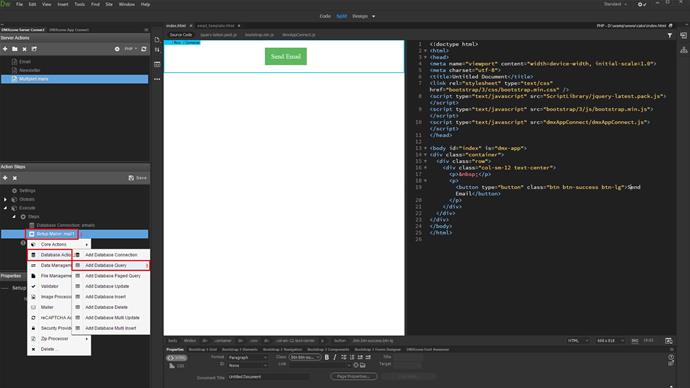Select the Database Connection step
Image resolution: width=690 pixels, height=388 pixels.
coord(66,225)
